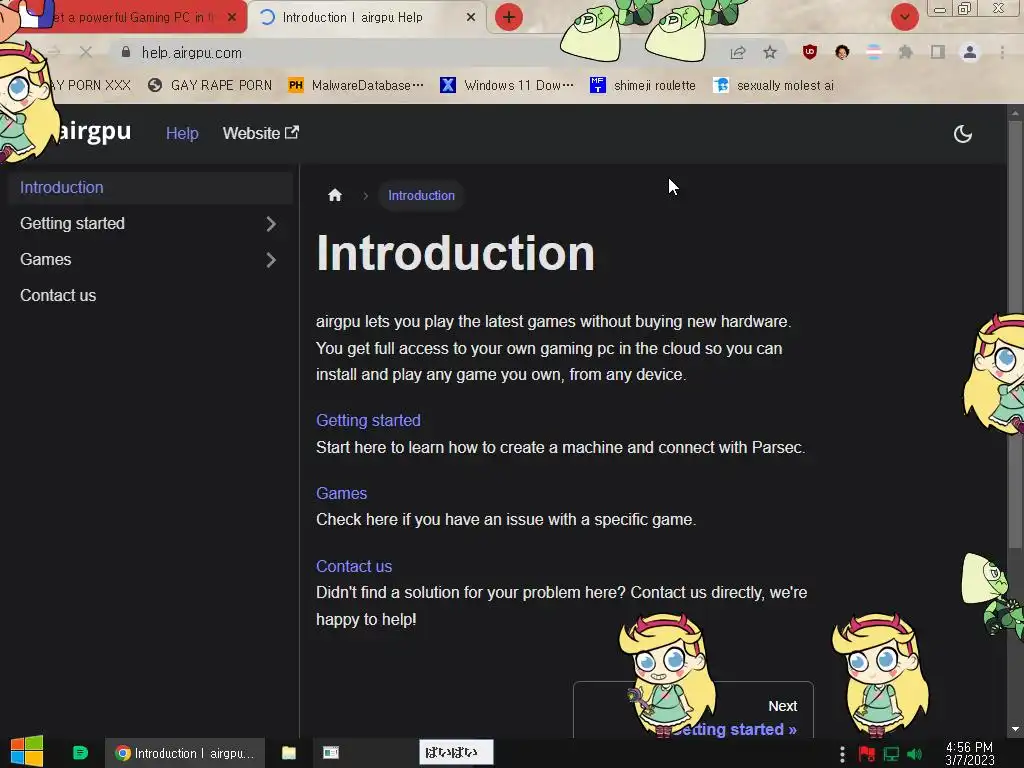Click the airgpu logo
The width and height of the screenshot is (1024, 768).
pyautogui.click(x=93, y=132)
